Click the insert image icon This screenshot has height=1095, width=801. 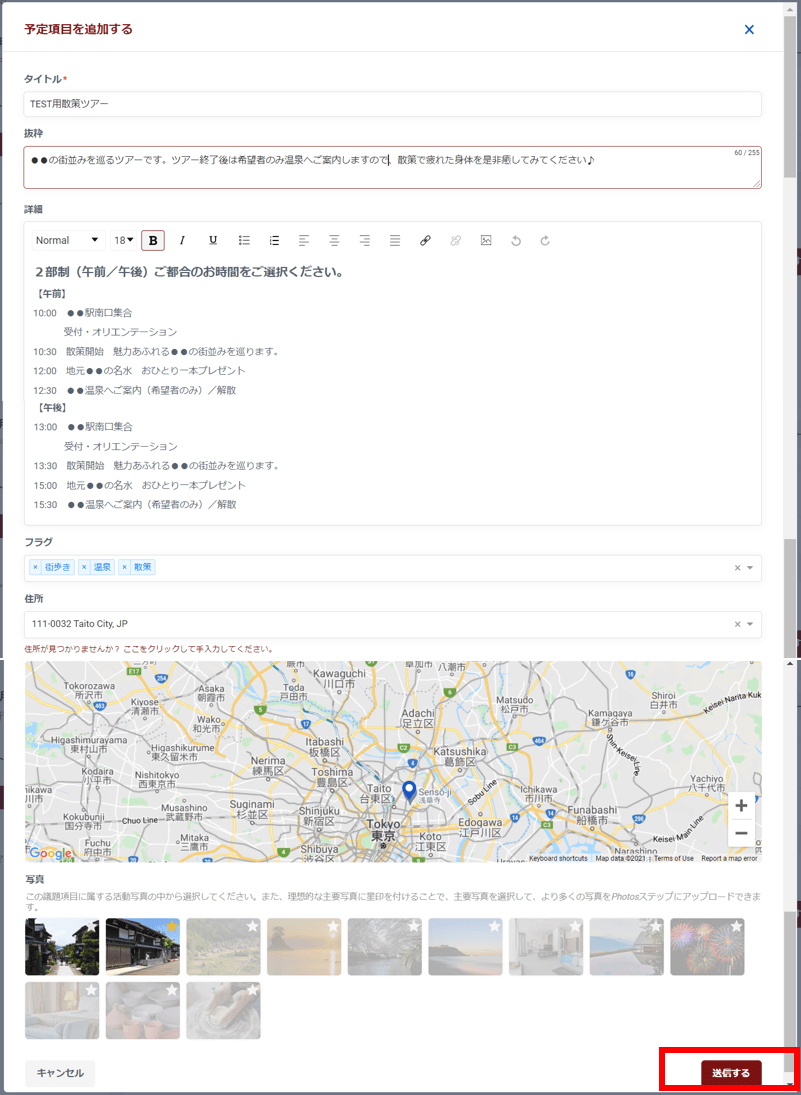[x=486, y=240]
